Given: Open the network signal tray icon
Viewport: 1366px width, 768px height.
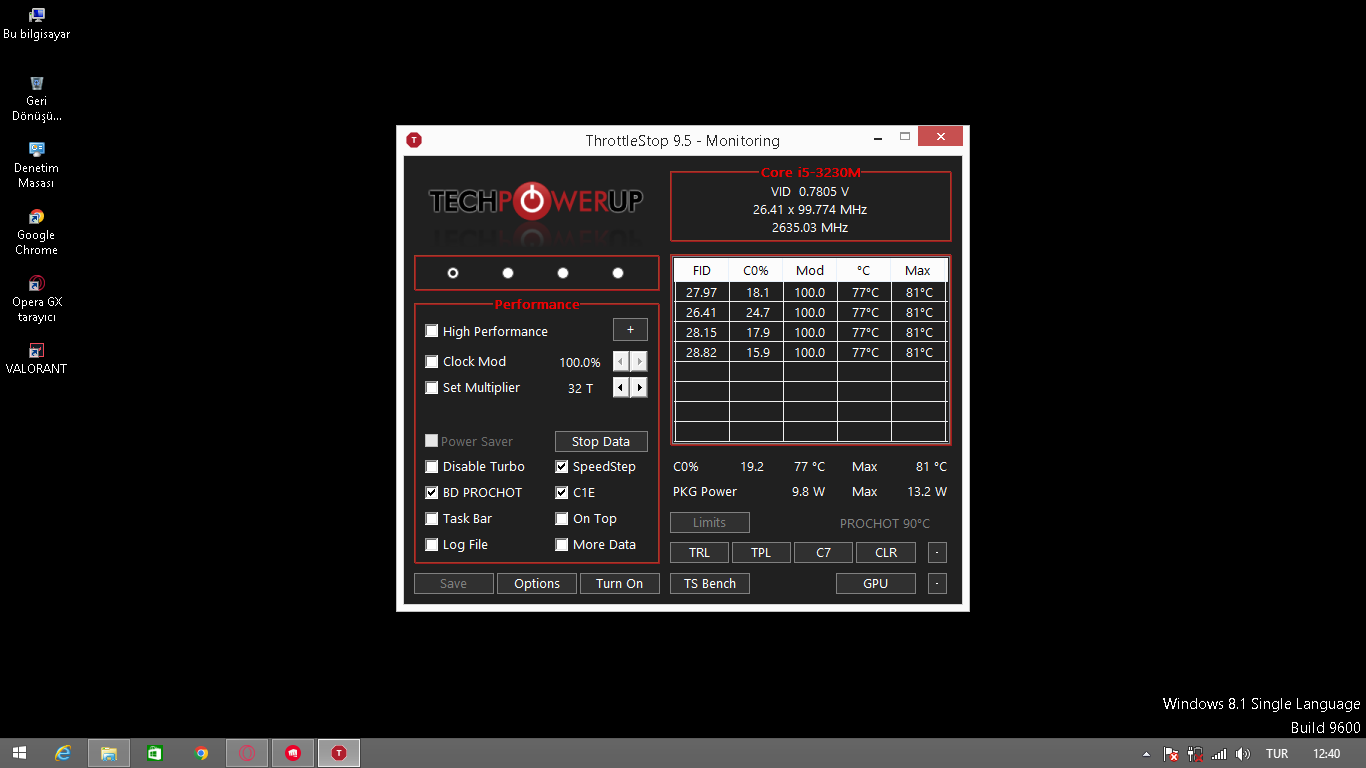Looking at the screenshot, I should point(1219,754).
